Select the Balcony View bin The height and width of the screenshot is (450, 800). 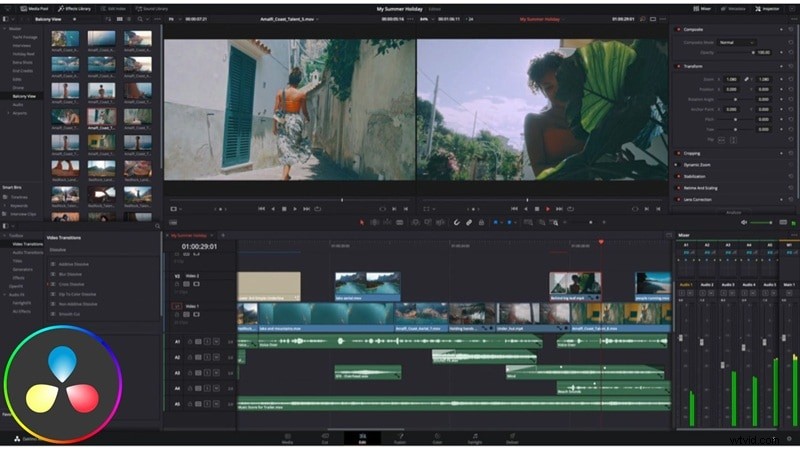click(x=24, y=96)
